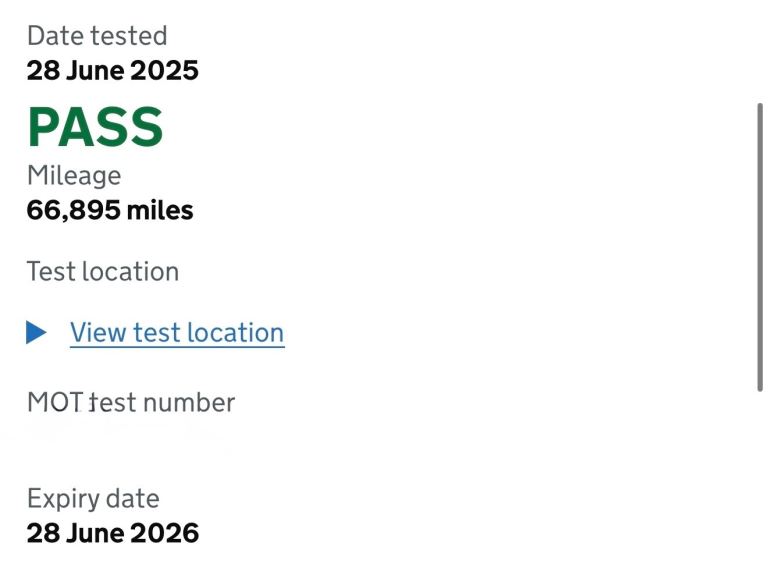
Task: Select the Expiry date label
Action: pyautogui.click(x=93, y=498)
